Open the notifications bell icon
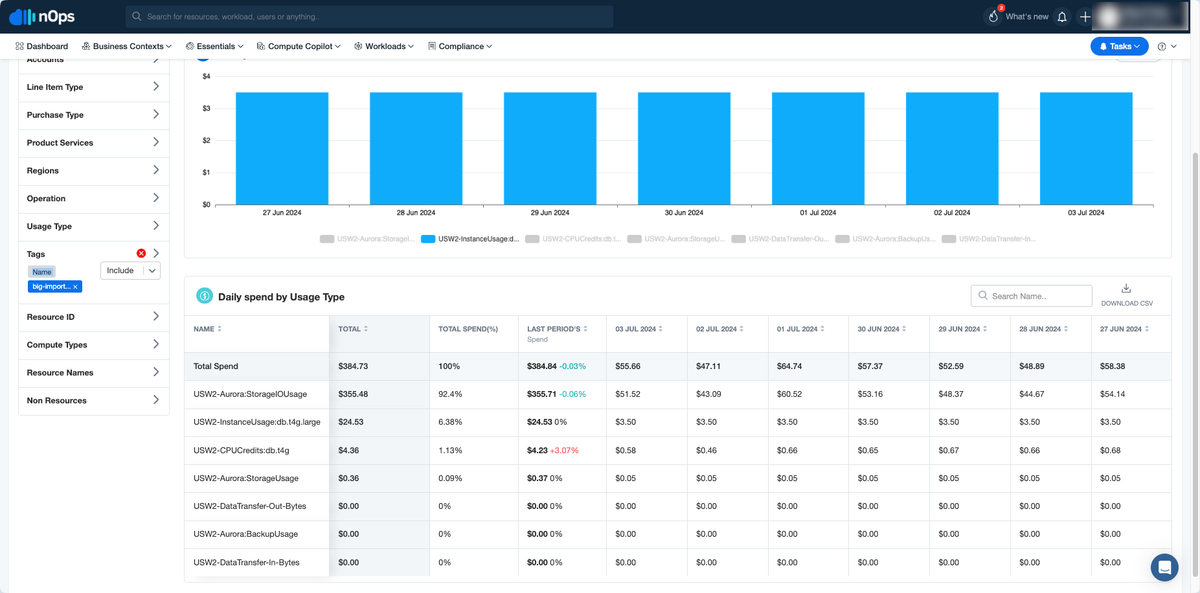 click(1062, 17)
